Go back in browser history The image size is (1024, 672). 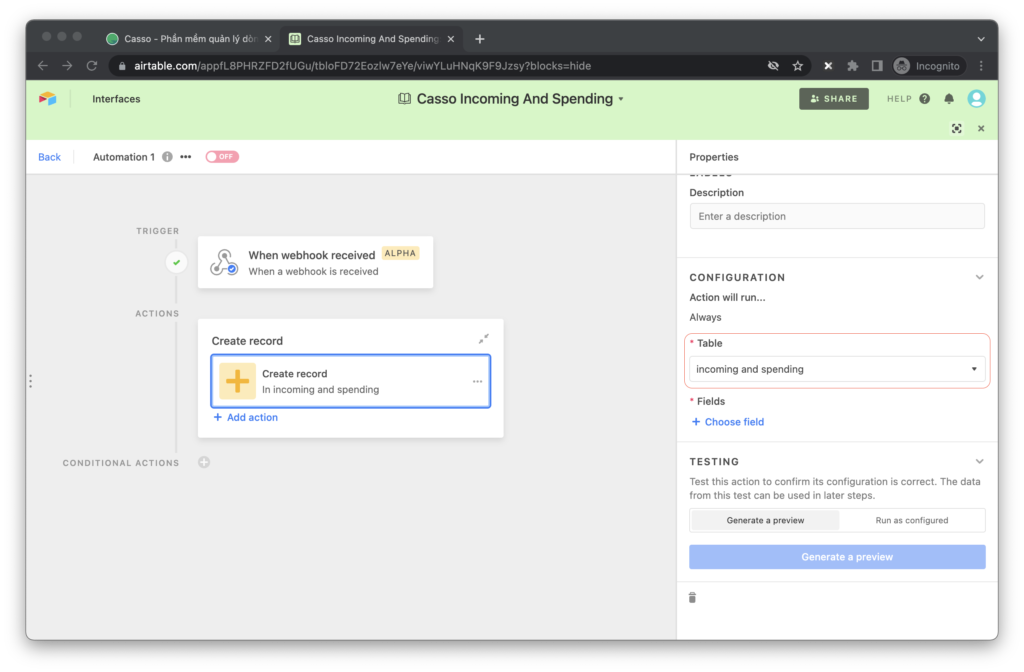(43, 66)
